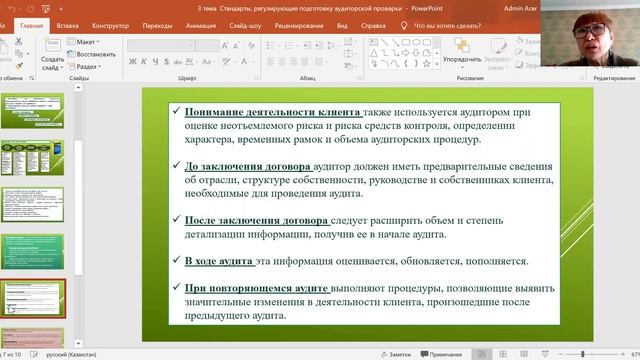Open the quick access toolbar customize dropdown

pyautogui.click(x=61, y=9)
